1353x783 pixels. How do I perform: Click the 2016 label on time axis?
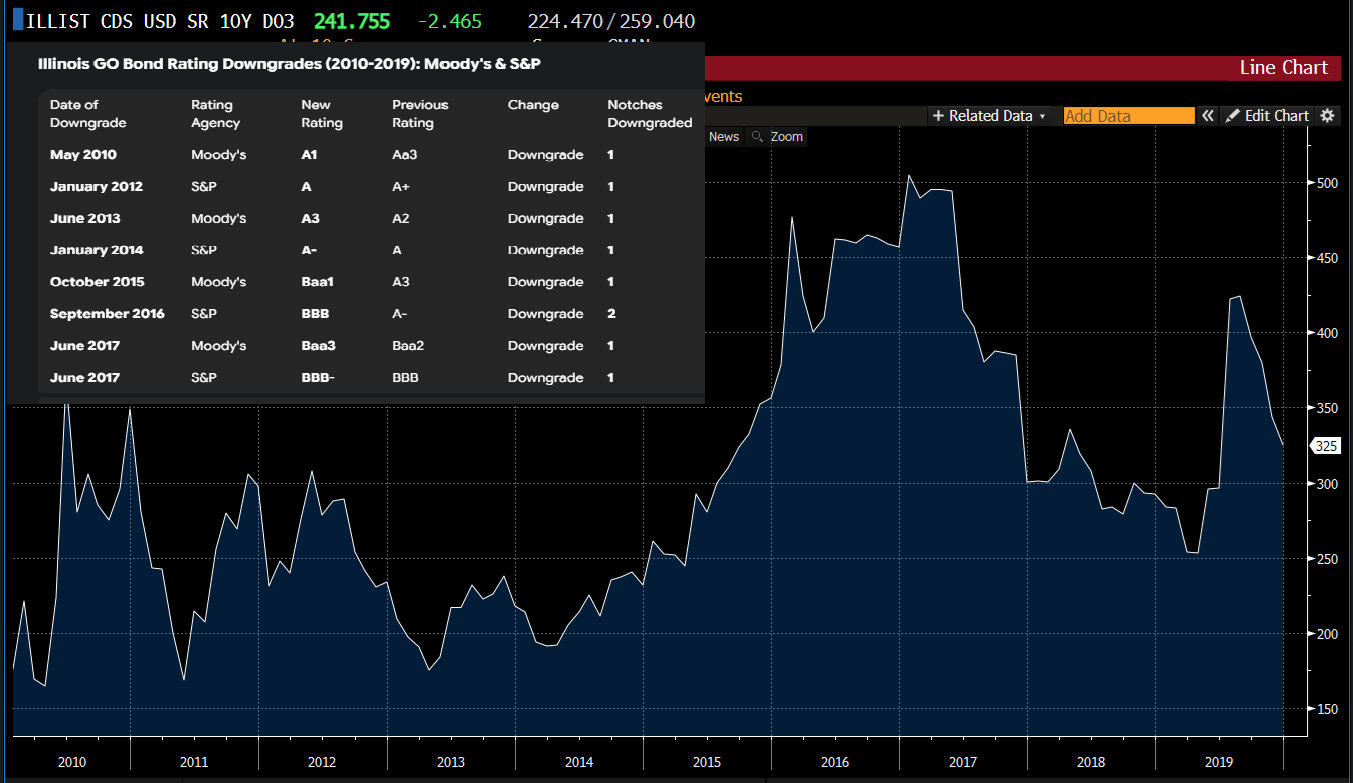click(835, 763)
